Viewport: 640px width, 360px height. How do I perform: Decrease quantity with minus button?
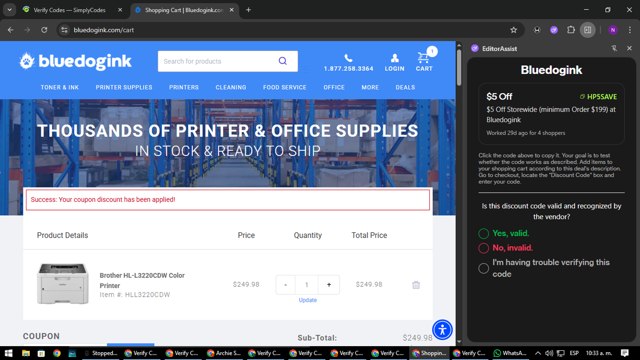coord(285,285)
